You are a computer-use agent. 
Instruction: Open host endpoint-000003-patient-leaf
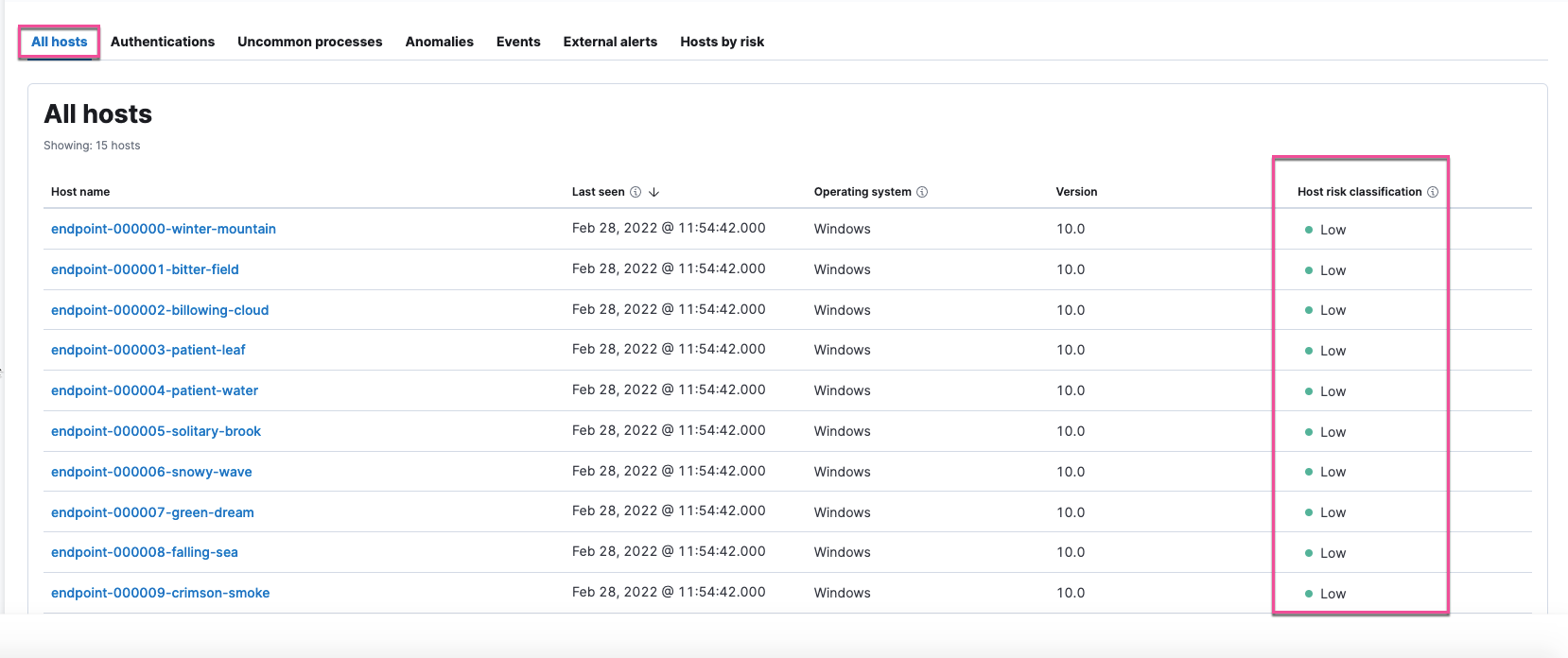(x=148, y=350)
